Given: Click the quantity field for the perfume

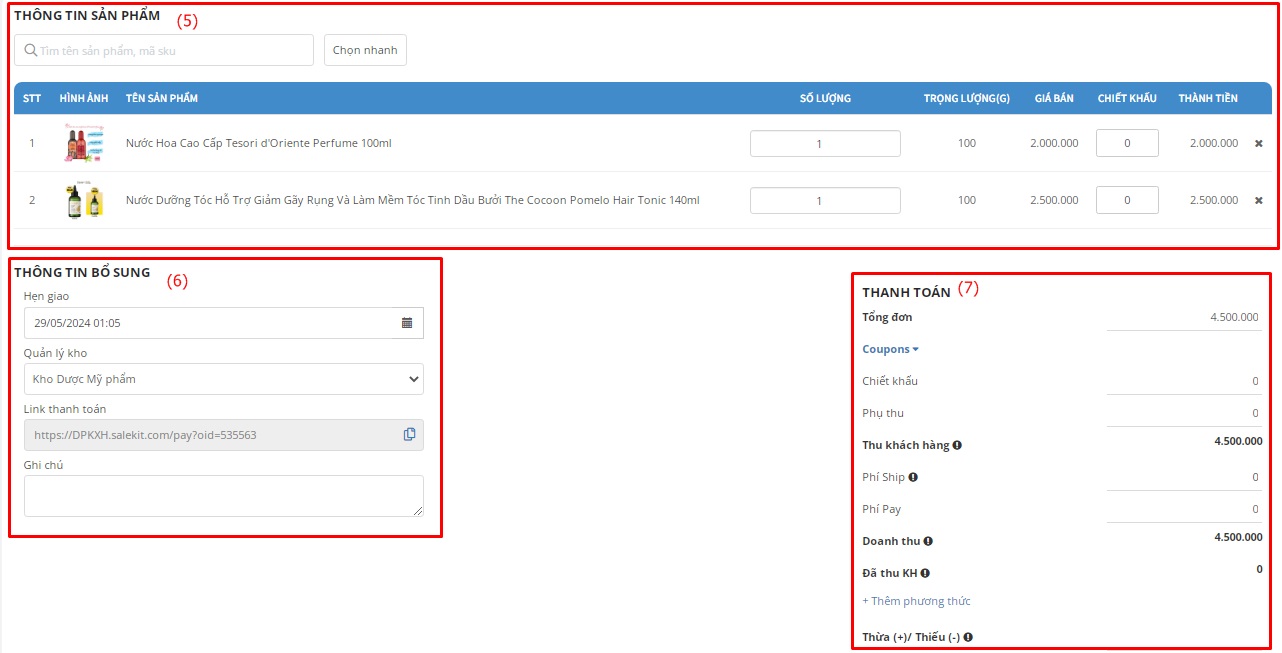Looking at the screenshot, I should (x=825, y=144).
